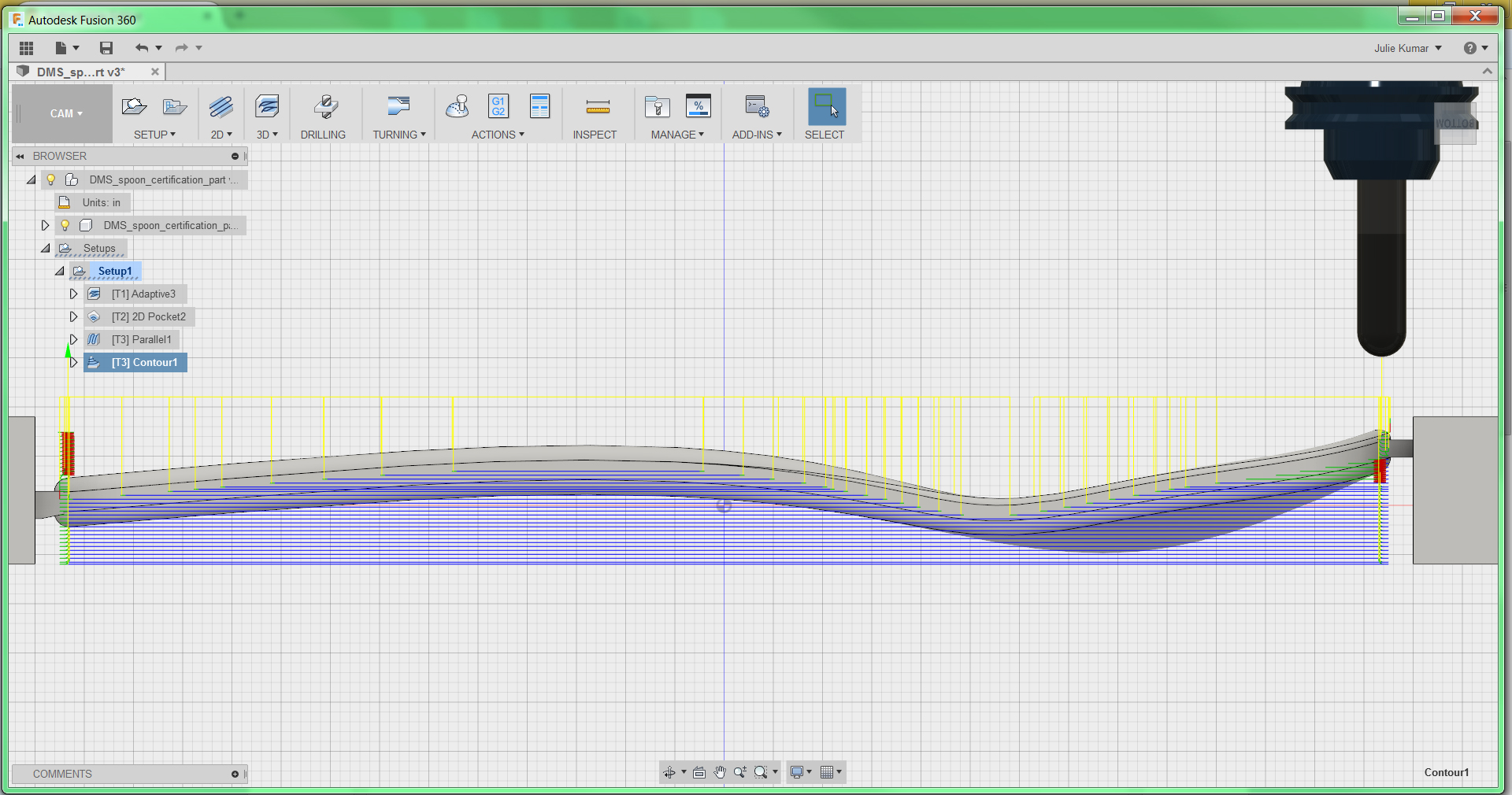
Task: Open the ACTIONS menu dropdown
Action: coord(498,135)
